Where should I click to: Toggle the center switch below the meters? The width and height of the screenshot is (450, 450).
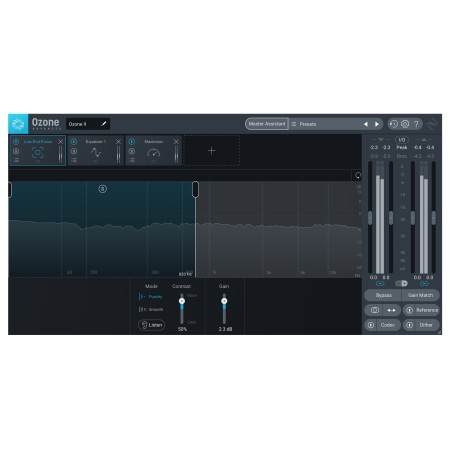[401, 284]
